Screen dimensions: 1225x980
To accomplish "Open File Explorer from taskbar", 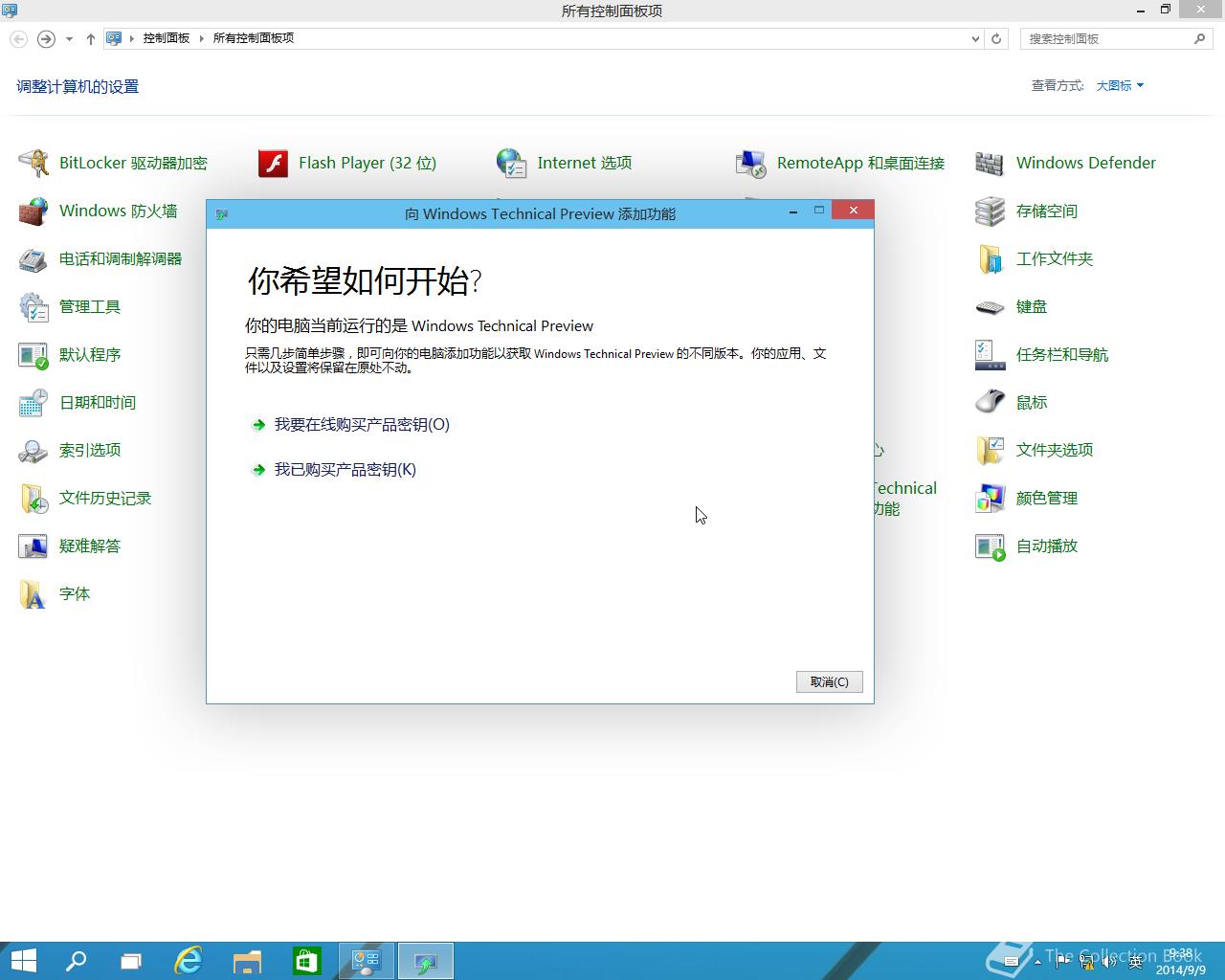I will coord(247,961).
